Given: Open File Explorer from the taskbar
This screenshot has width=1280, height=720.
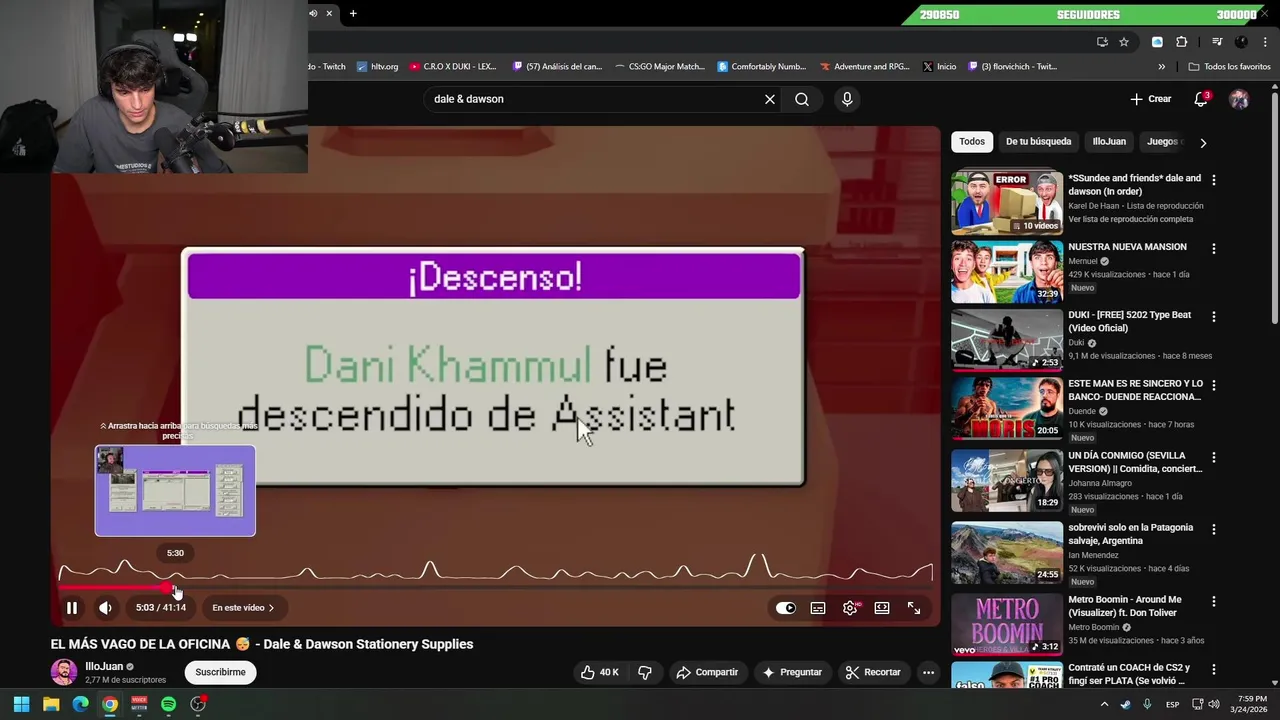Looking at the screenshot, I should [x=51, y=704].
